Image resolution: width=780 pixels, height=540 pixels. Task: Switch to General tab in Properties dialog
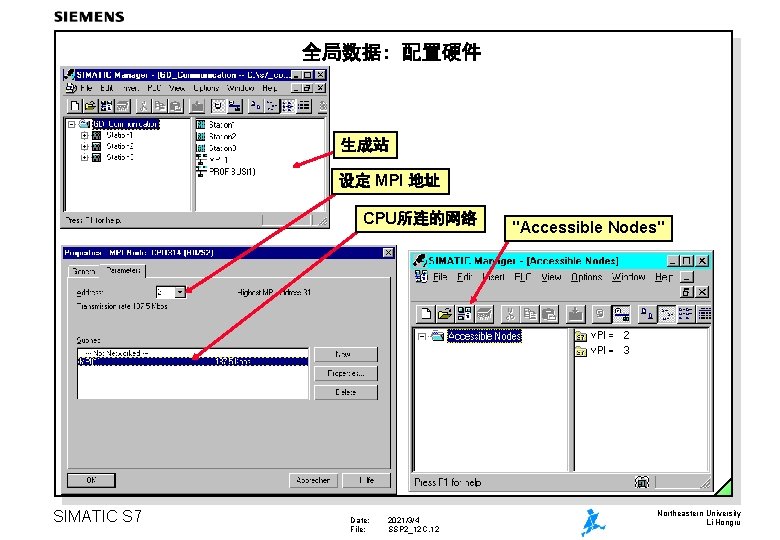84,271
